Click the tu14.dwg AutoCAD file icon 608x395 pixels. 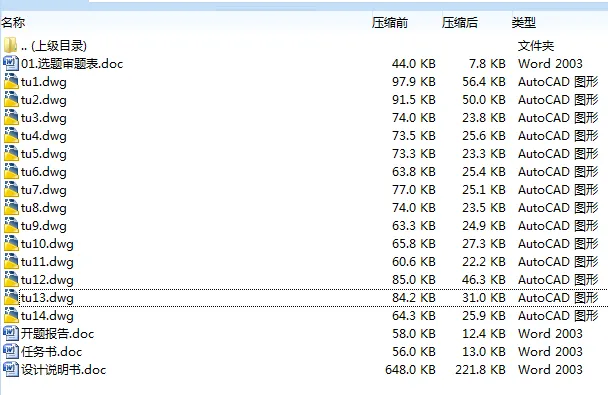(11, 316)
